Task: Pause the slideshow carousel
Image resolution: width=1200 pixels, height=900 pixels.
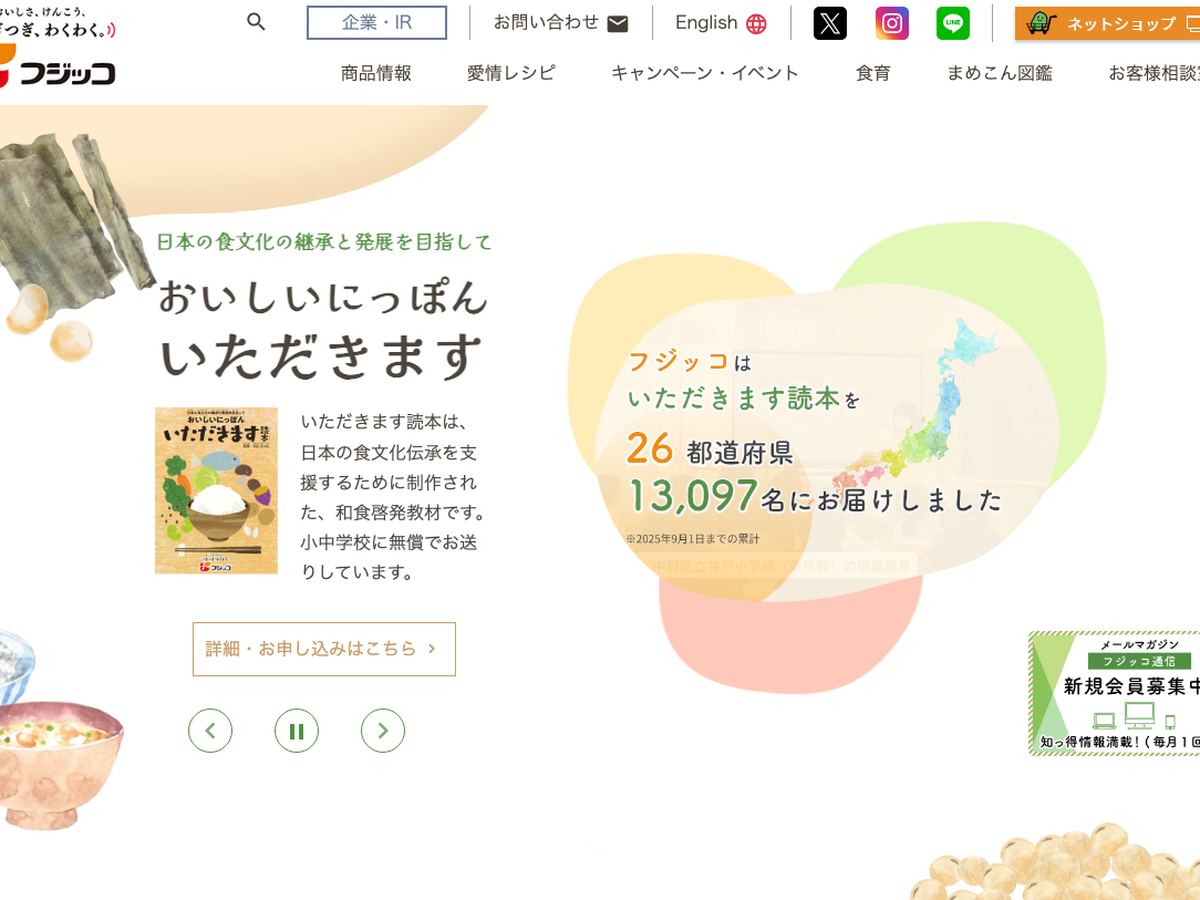Action: click(x=297, y=731)
